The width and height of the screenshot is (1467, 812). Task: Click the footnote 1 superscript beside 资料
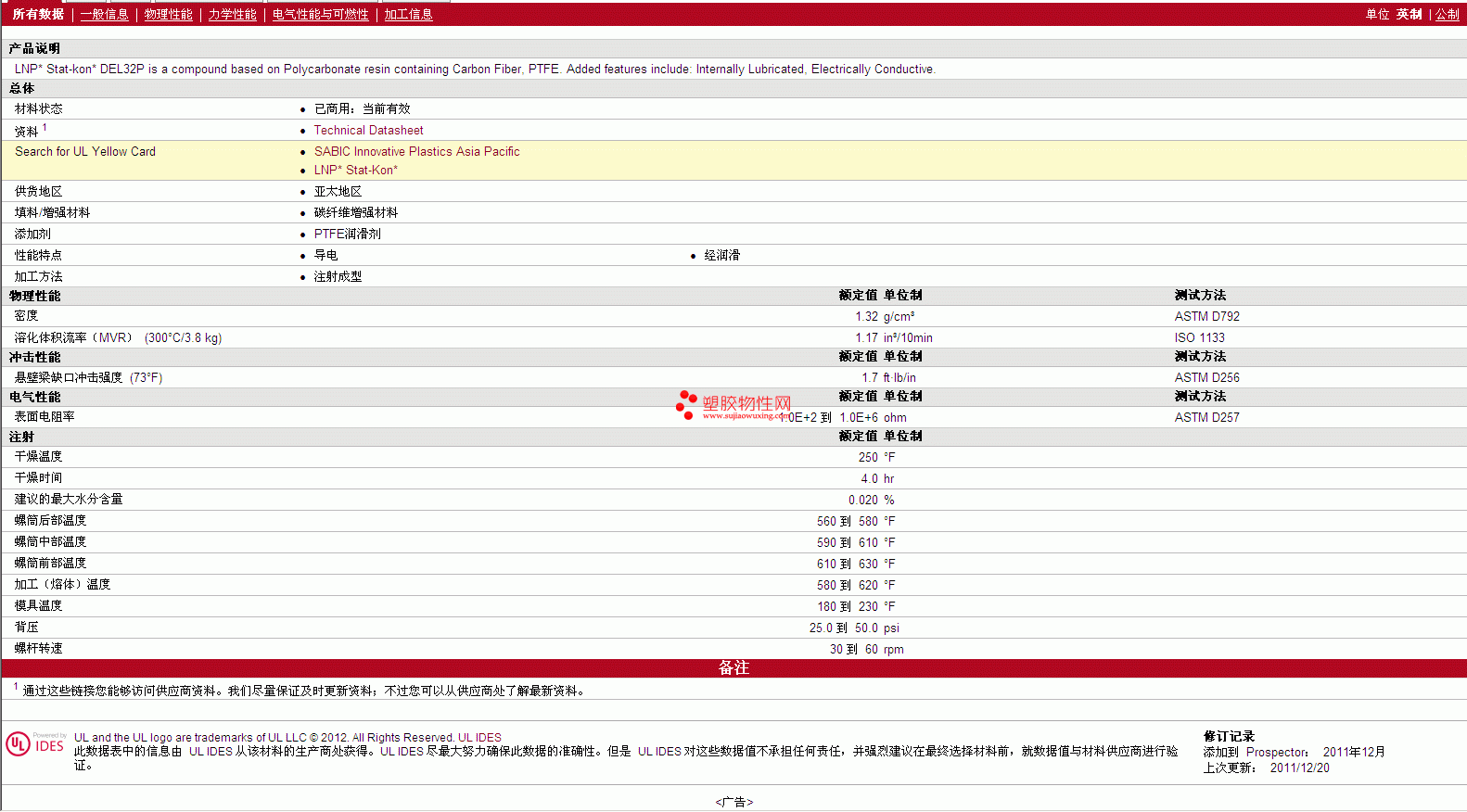tap(45, 128)
